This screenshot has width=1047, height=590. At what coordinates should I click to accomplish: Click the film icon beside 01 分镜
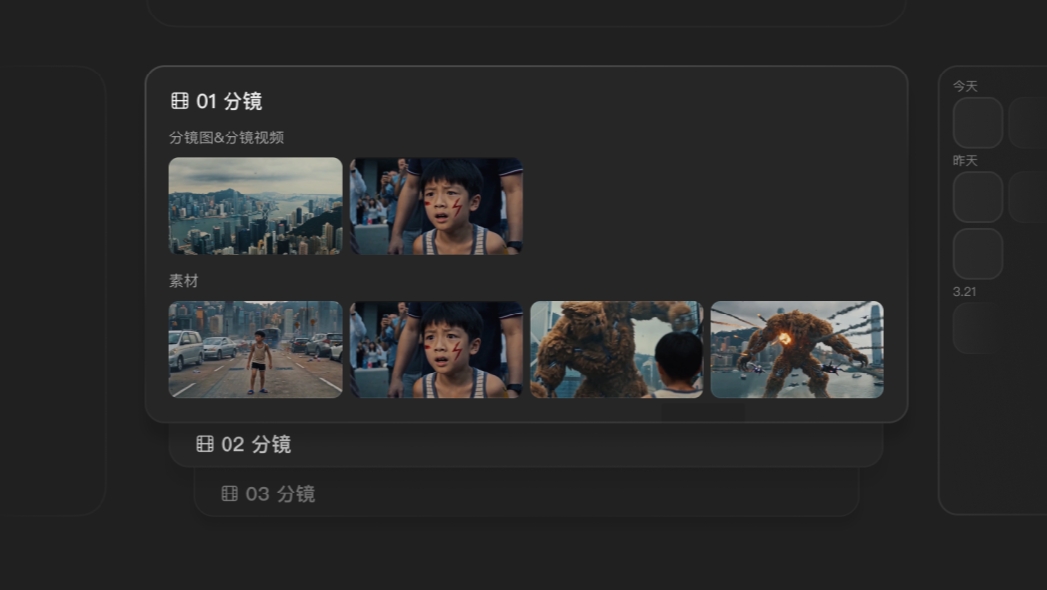pos(180,101)
